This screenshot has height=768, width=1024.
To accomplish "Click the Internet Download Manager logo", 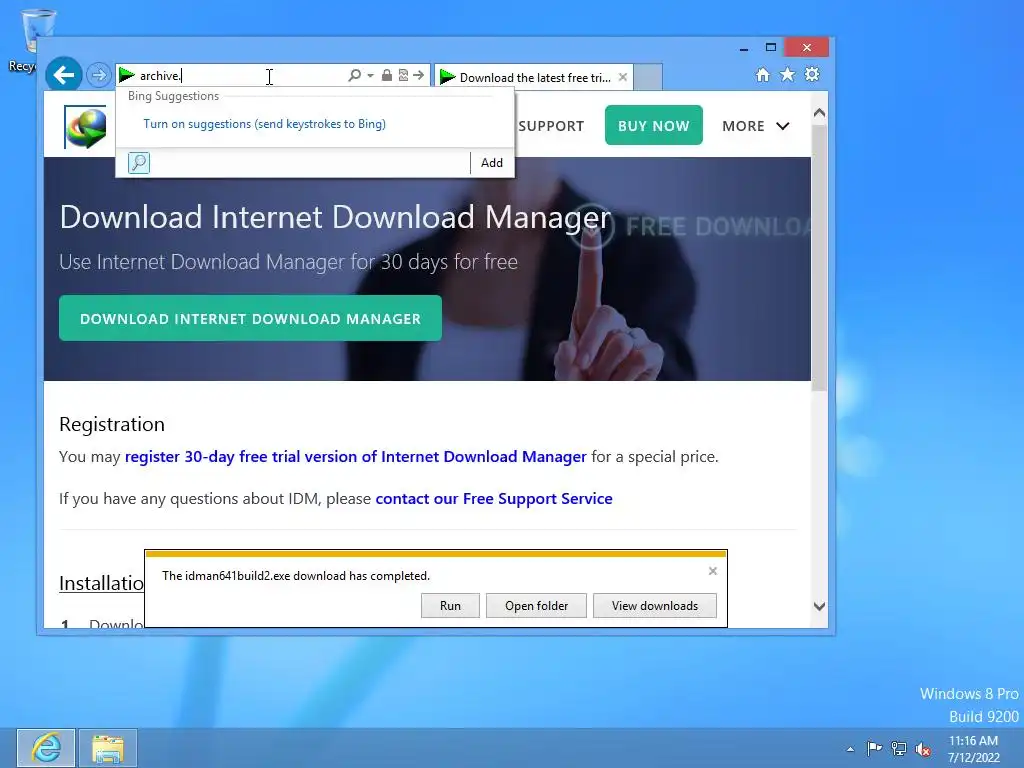I will pos(86,127).
